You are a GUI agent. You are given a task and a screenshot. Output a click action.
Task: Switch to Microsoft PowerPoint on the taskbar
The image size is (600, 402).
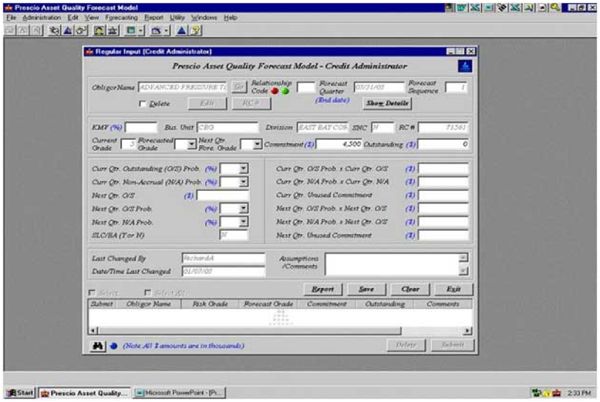pyautogui.click(x=180, y=393)
